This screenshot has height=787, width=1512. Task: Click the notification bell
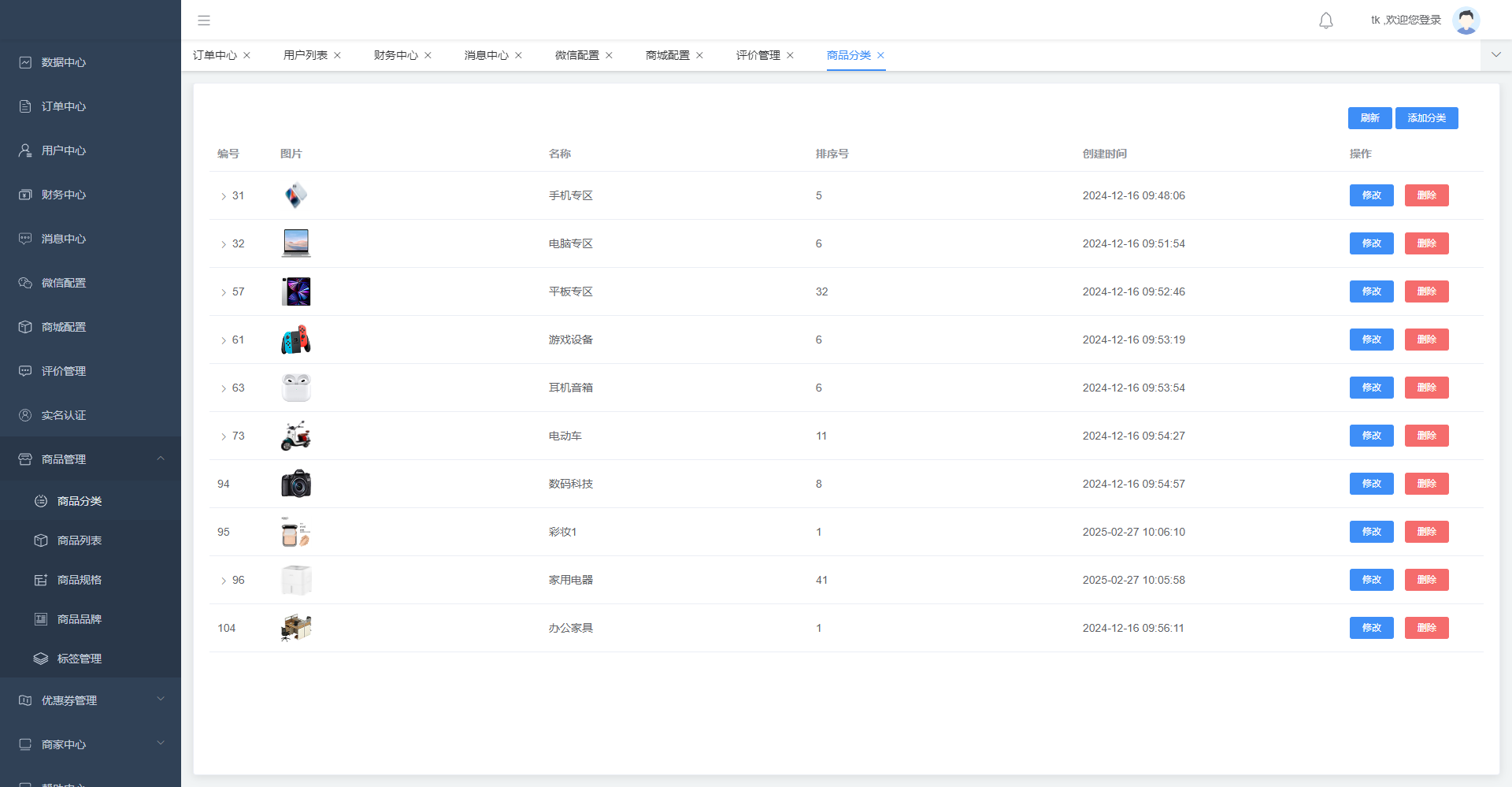click(x=1325, y=20)
